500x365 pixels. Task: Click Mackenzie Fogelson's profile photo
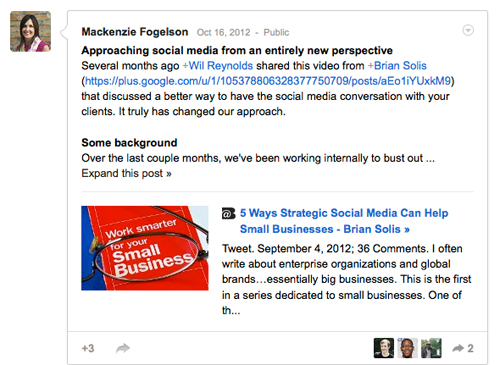point(30,31)
